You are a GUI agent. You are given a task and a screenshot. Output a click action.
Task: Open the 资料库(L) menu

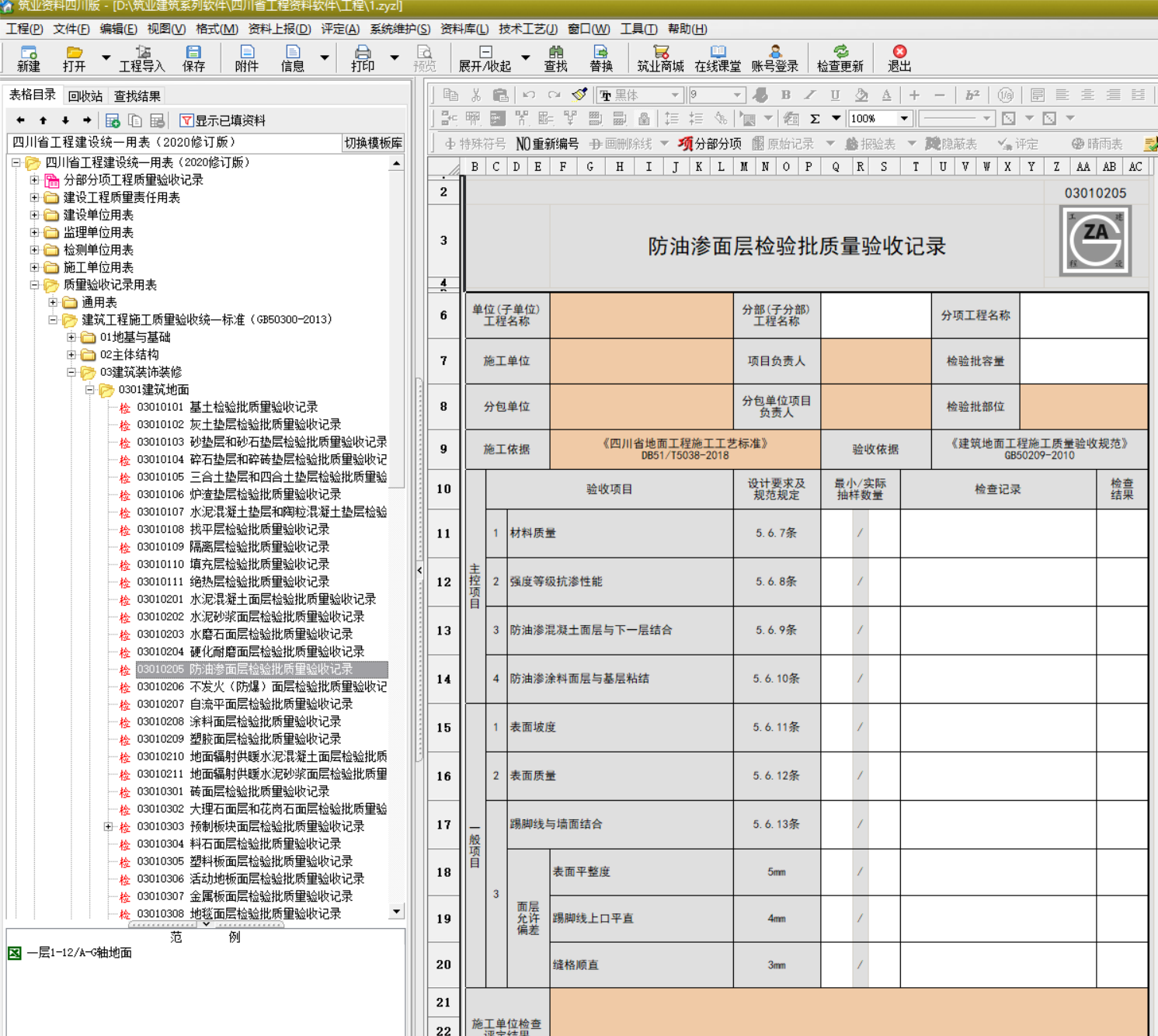pos(464,29)
